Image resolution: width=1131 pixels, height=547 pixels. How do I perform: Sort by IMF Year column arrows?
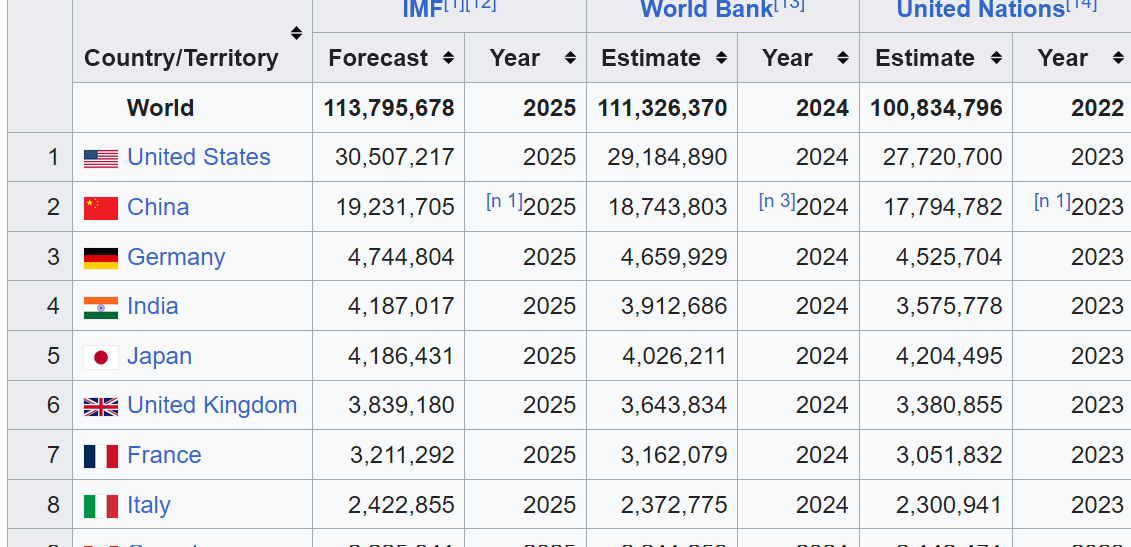coord(570,58)
